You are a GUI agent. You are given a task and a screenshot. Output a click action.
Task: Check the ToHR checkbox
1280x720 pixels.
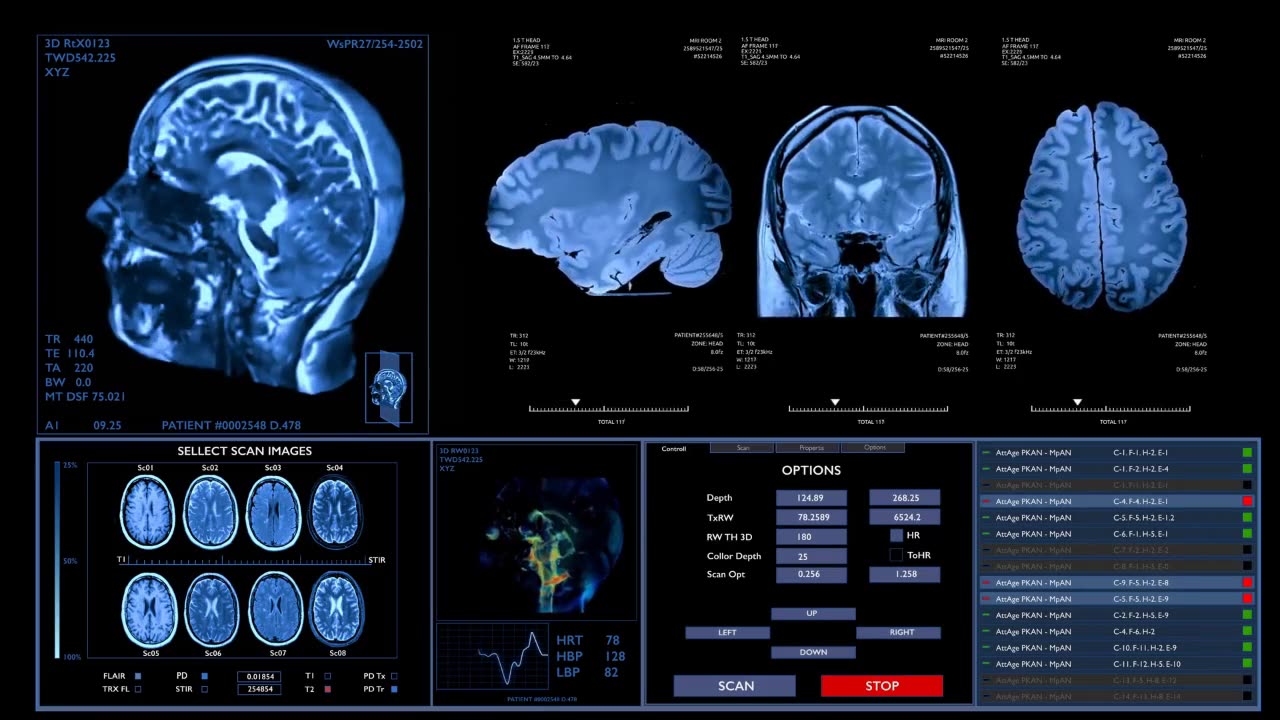(x=896, y=555)
